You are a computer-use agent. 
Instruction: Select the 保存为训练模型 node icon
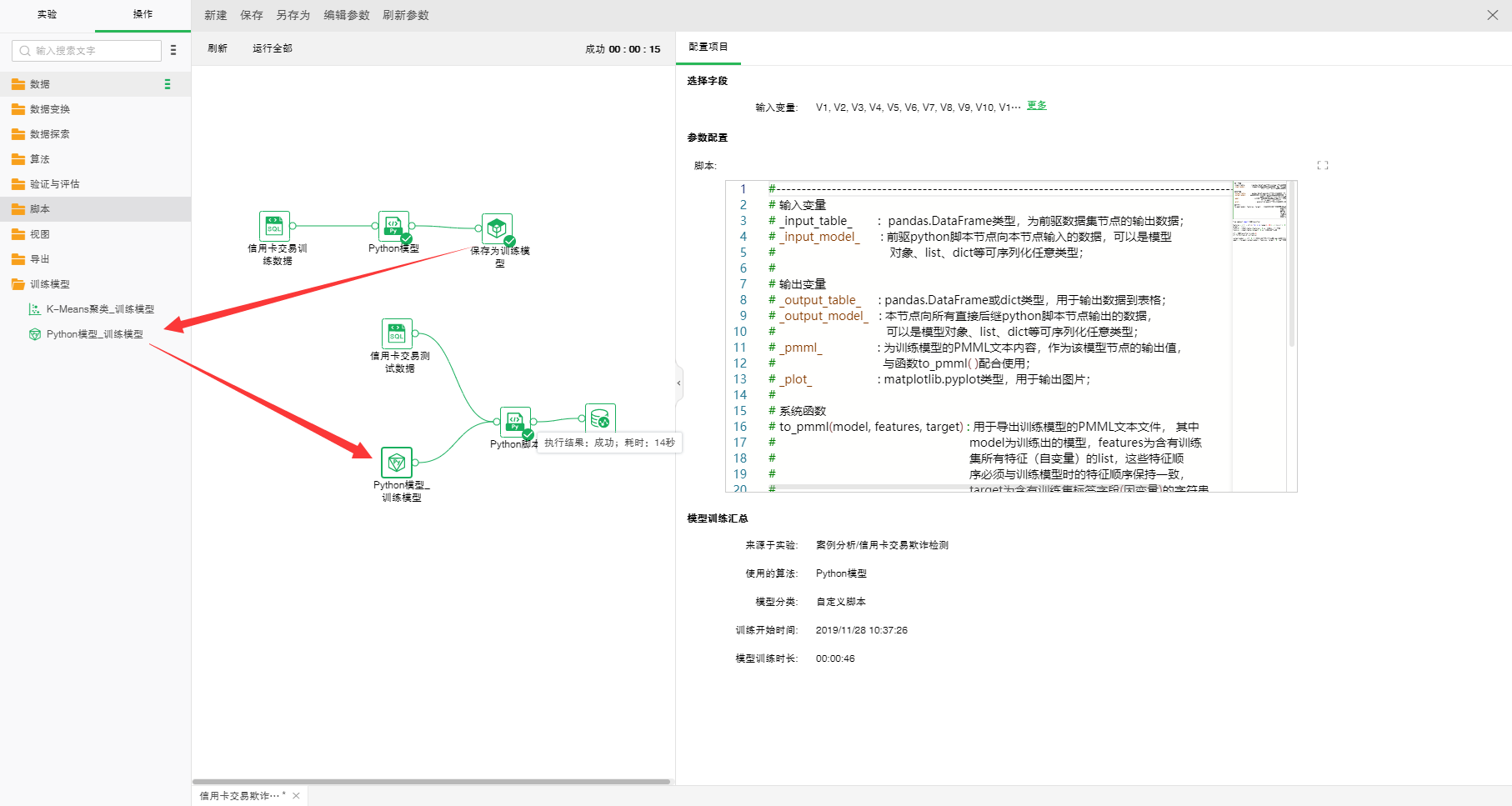pyautogui.click(x=497, y=228)
